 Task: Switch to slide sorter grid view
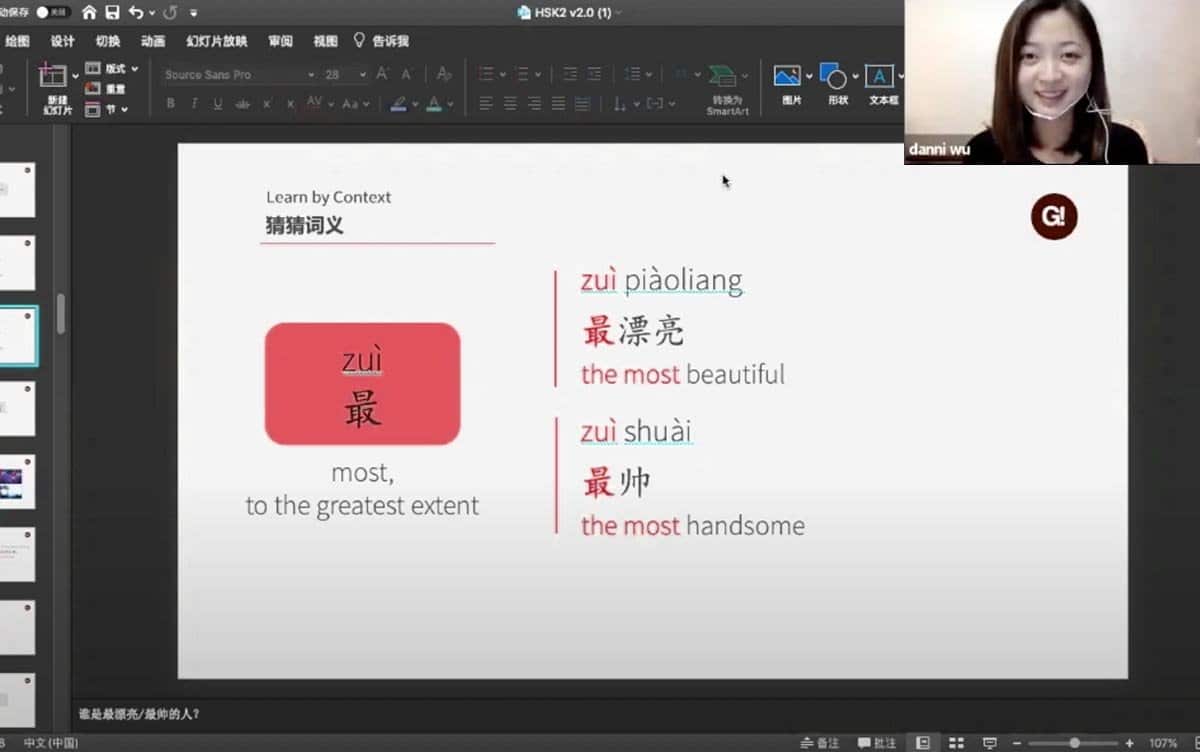[x=956, y=743]
